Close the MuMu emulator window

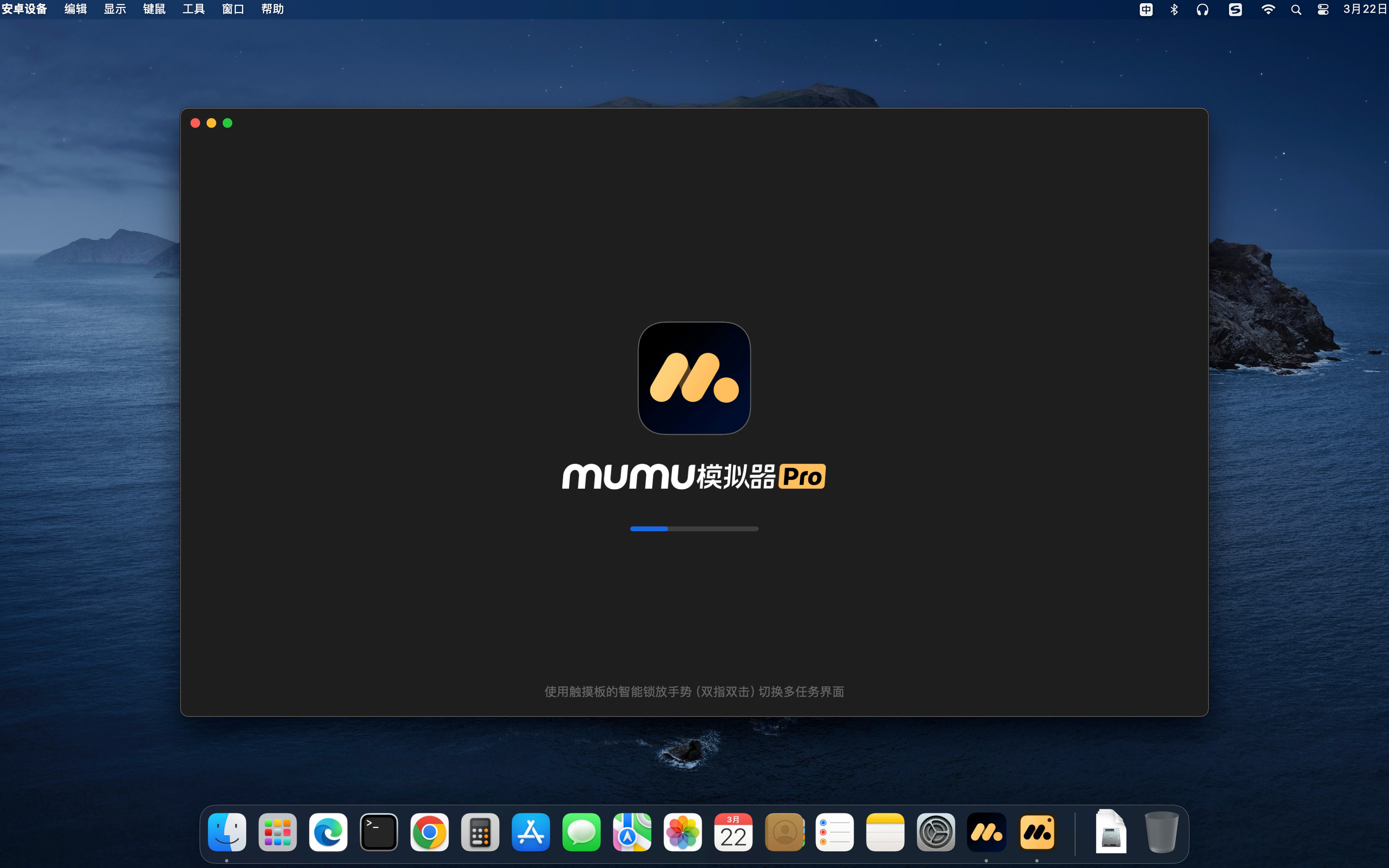[195, 123]
